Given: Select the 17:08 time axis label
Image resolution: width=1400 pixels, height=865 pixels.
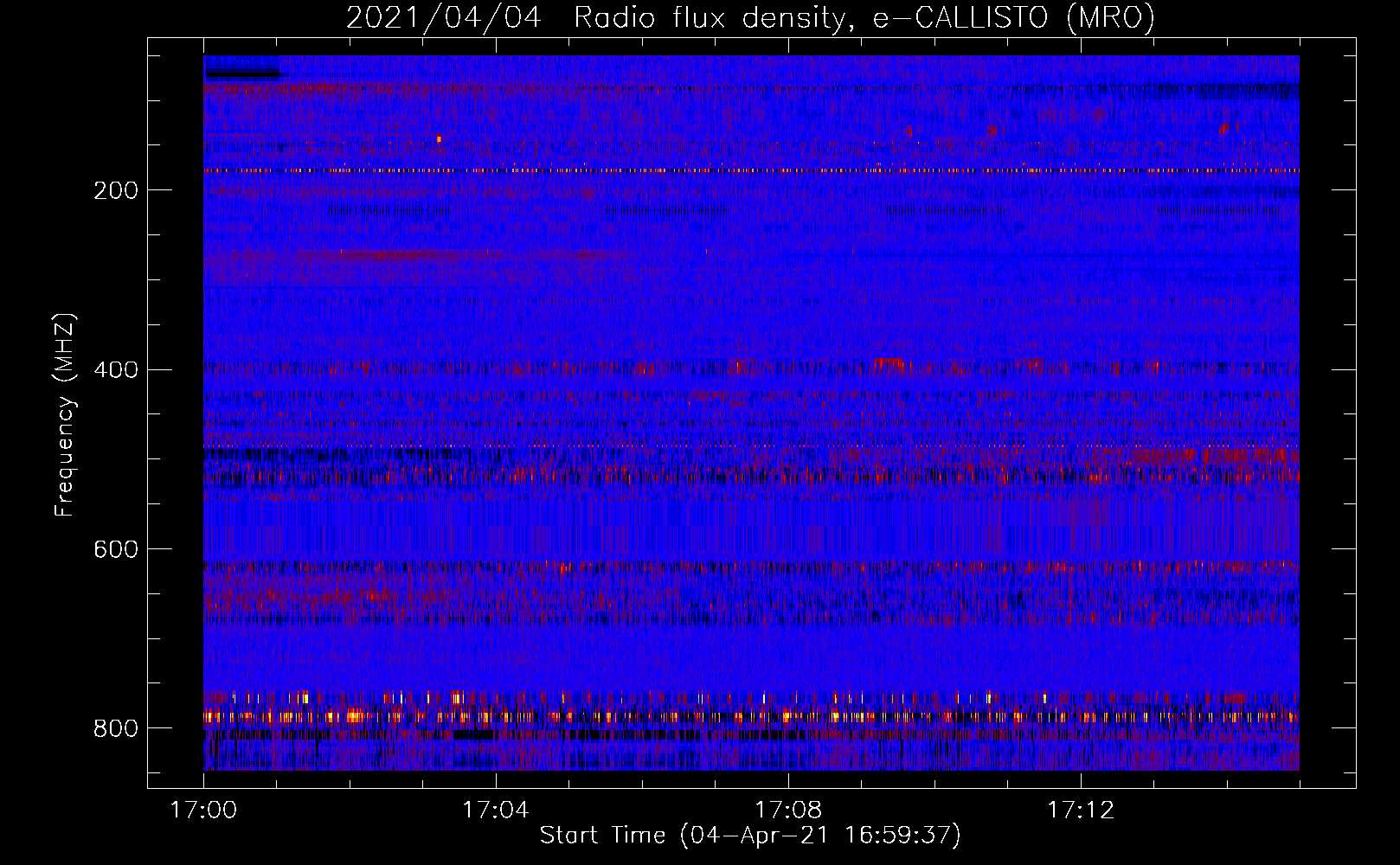Looking at the screenshot, I should point(787,811).
